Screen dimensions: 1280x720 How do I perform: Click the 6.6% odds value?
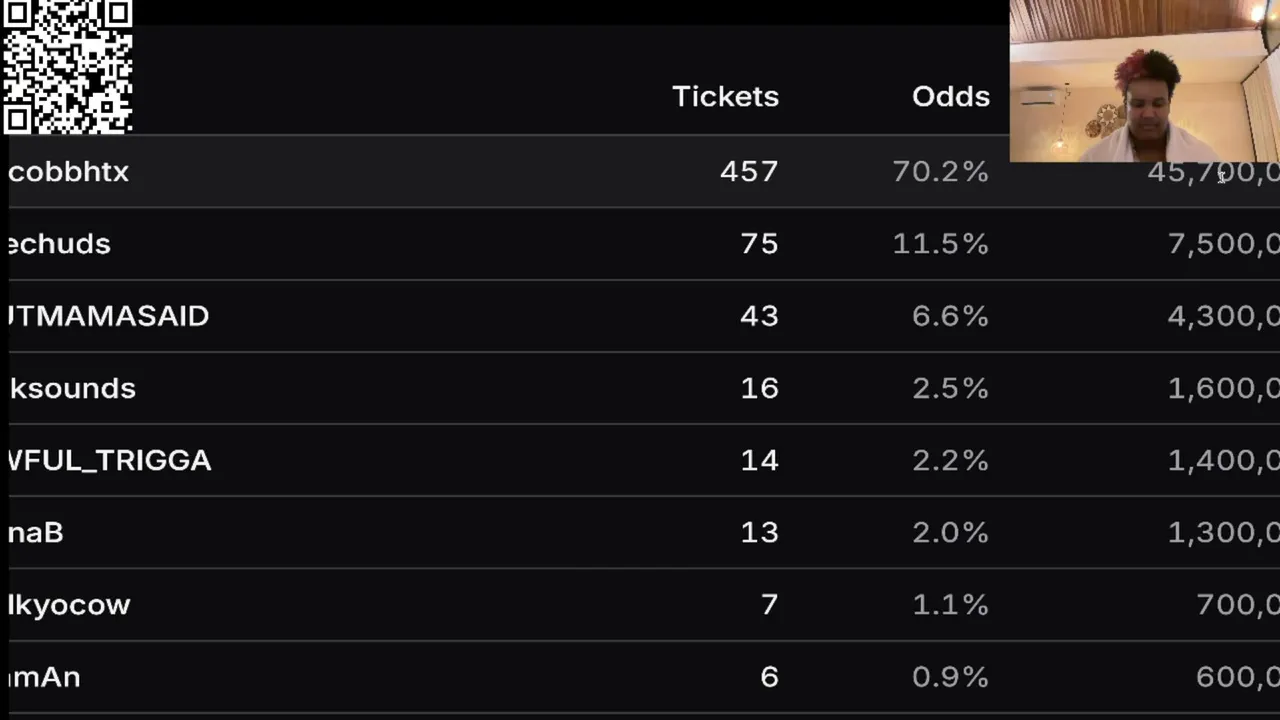950,316
